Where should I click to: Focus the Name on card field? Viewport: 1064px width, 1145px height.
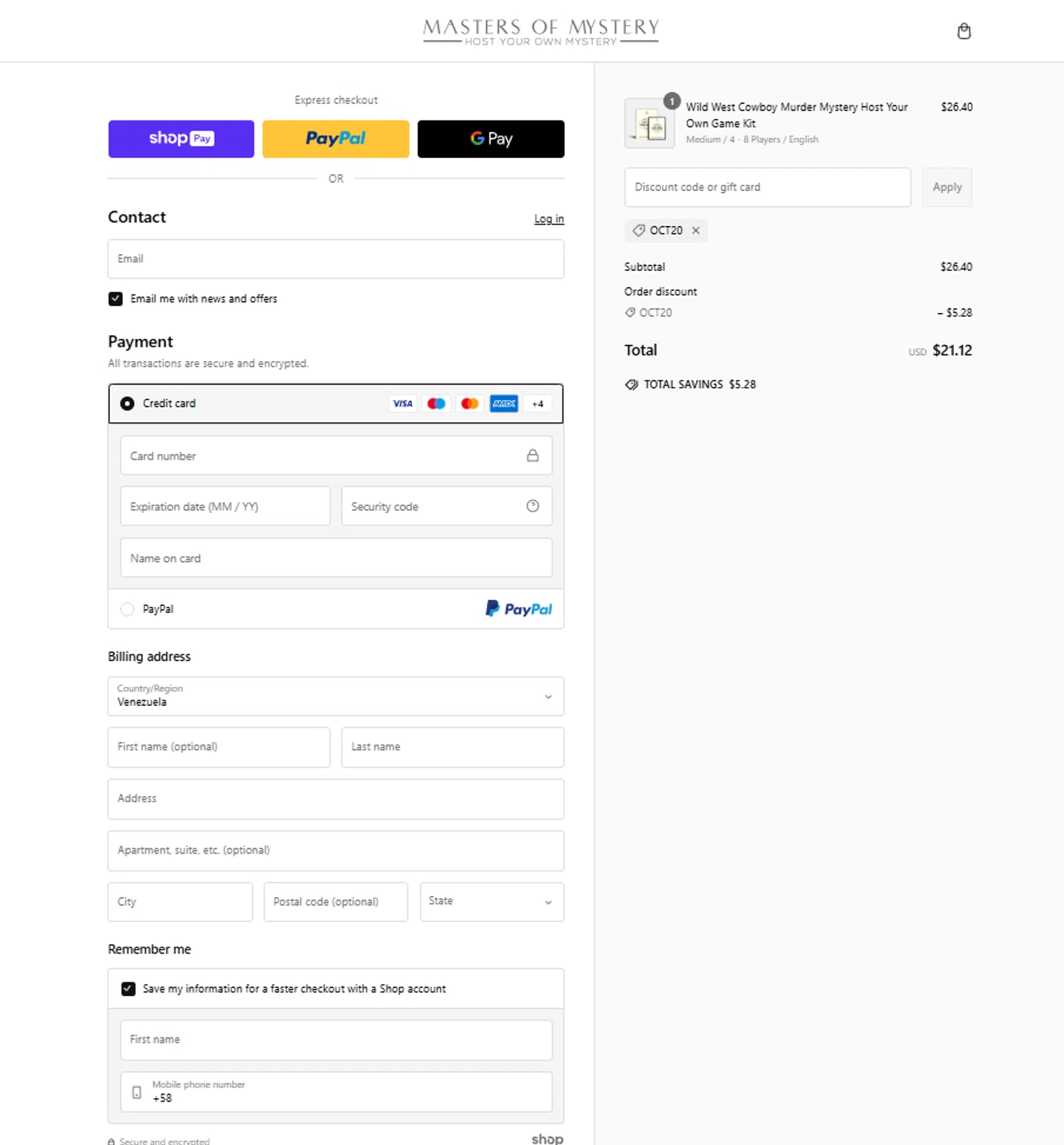tap(336, 558)
